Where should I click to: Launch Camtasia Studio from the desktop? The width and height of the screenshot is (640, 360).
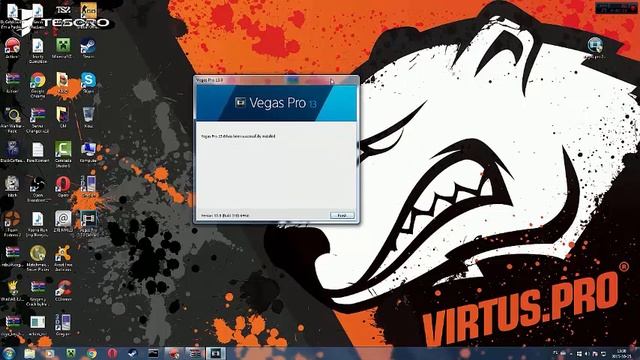point(63,154)
